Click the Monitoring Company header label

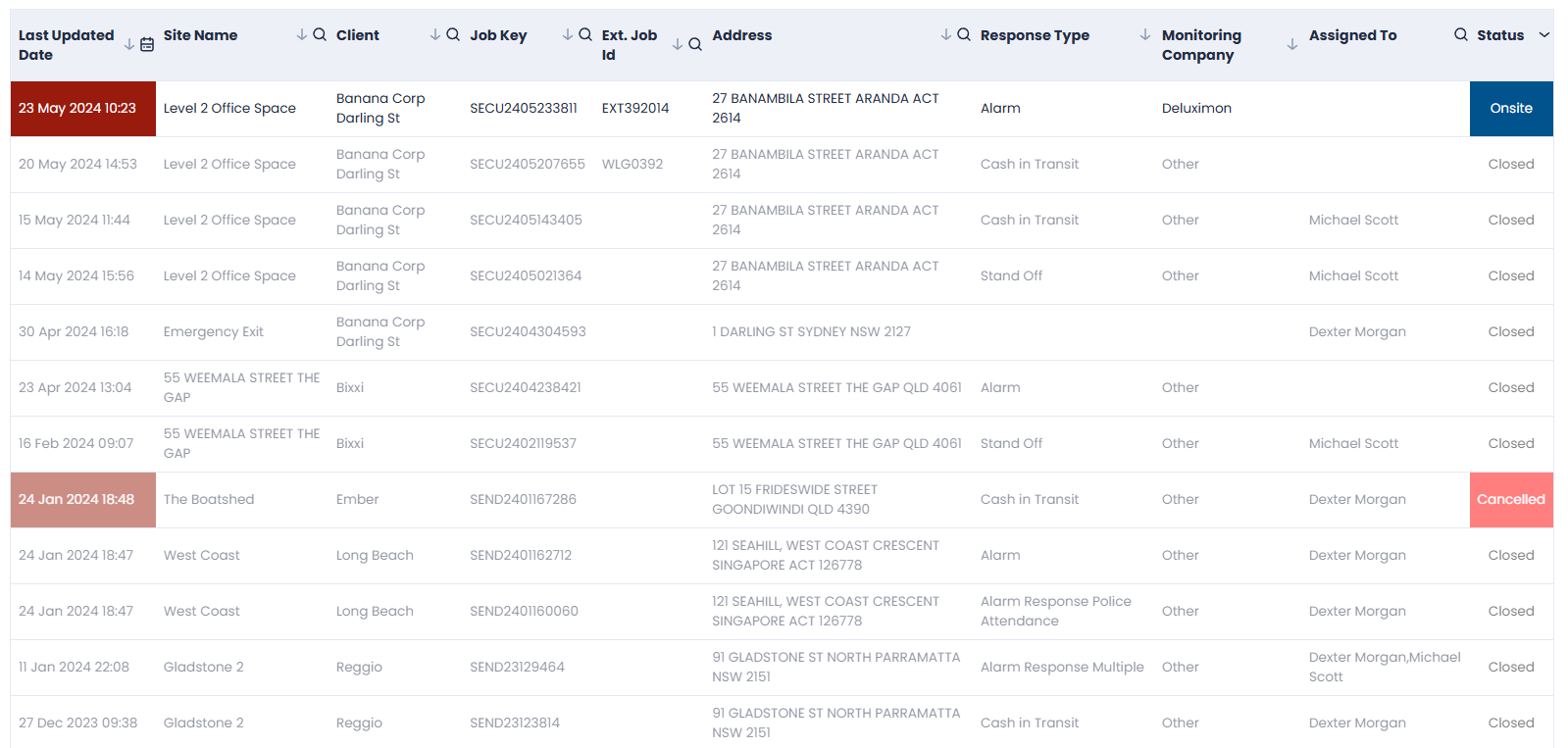(x=1201, y=44)
